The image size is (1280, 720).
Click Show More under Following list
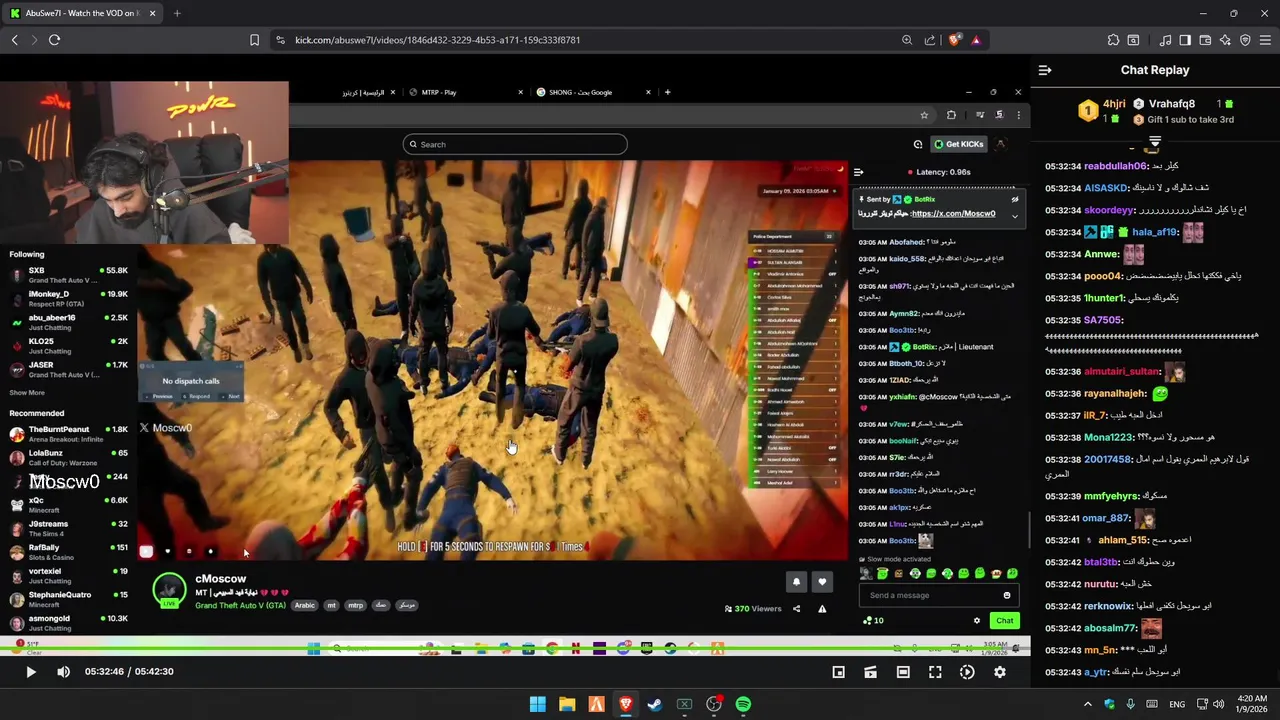(27, 393)
